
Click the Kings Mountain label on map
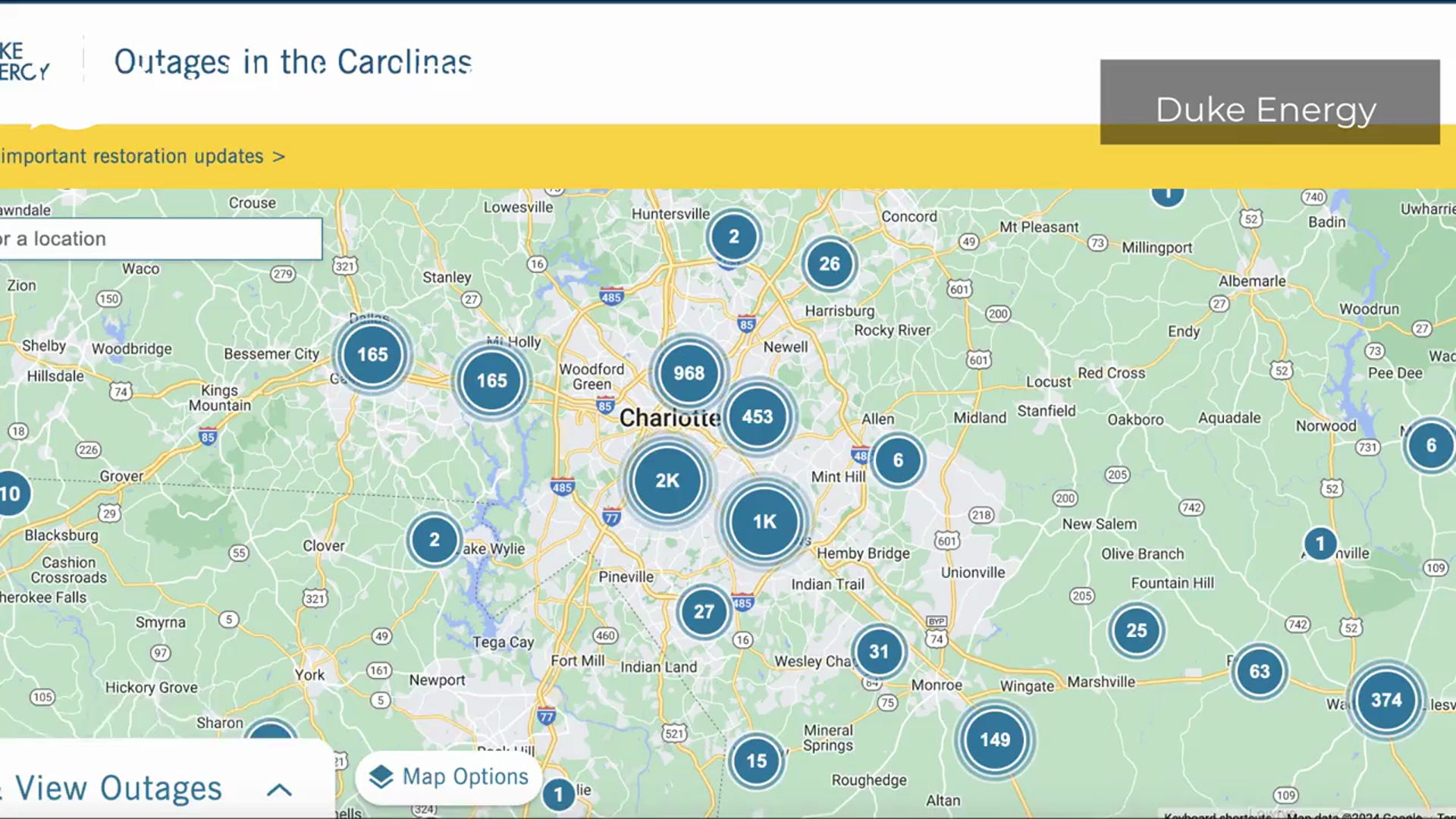(x=220, y=397)
